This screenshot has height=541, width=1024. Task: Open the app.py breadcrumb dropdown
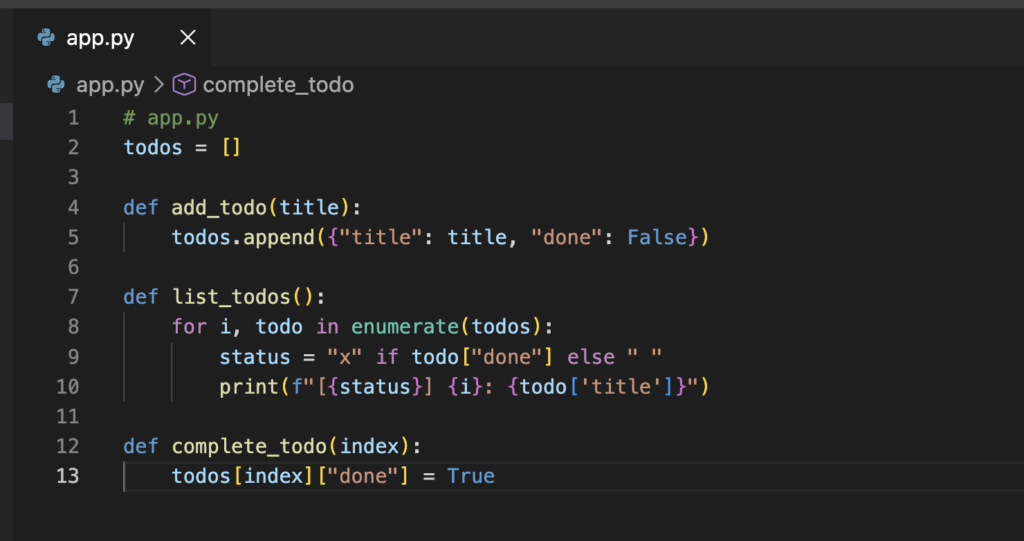click(110, 85)
